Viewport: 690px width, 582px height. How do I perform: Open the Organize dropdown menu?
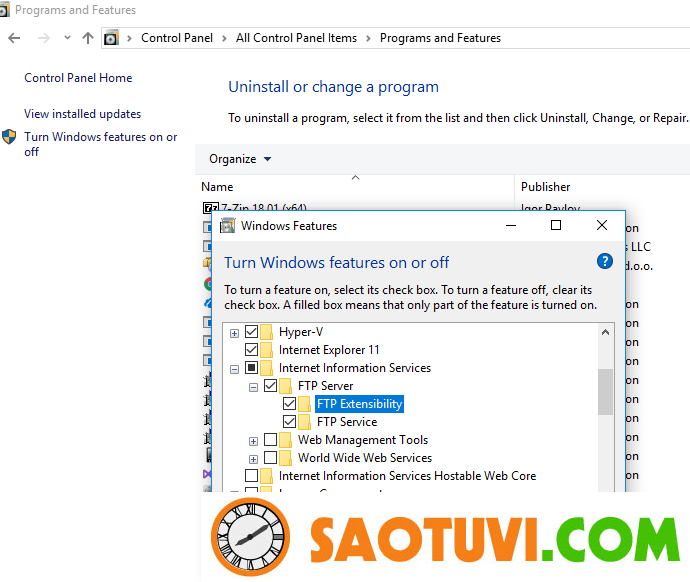(240, 159)
